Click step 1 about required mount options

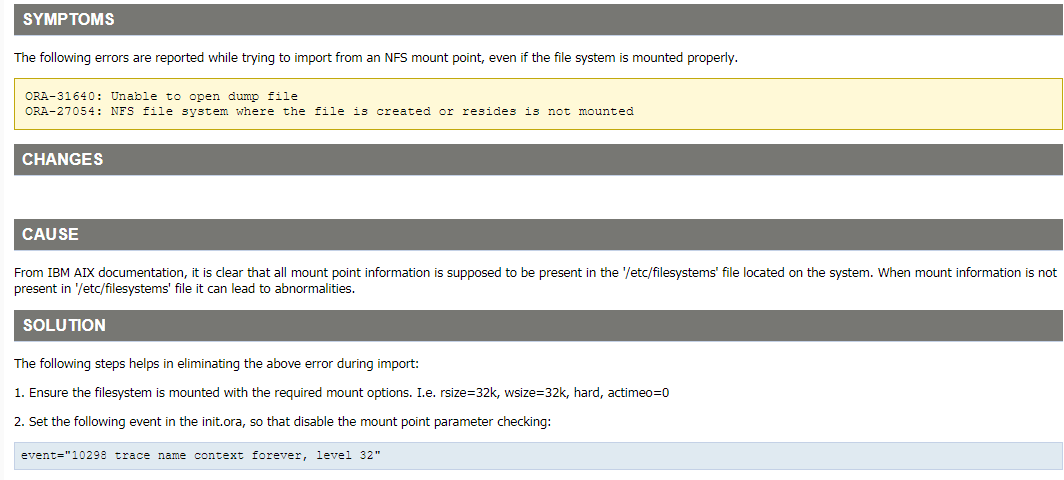click(341, 392)
